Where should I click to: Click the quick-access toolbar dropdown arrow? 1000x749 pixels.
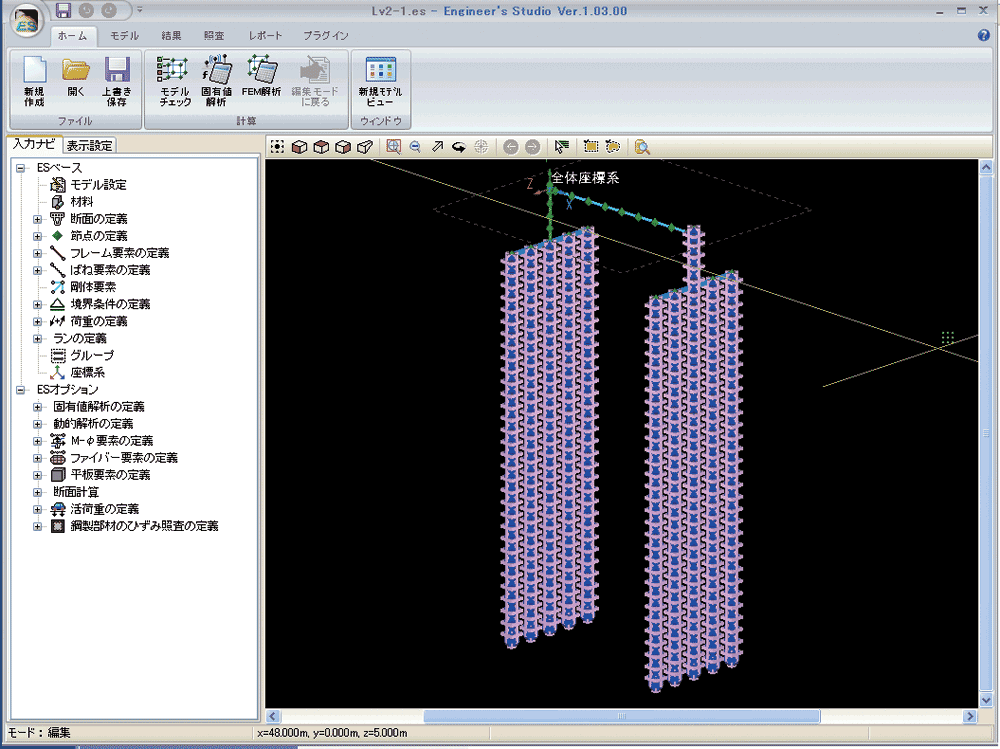point(140,10)
